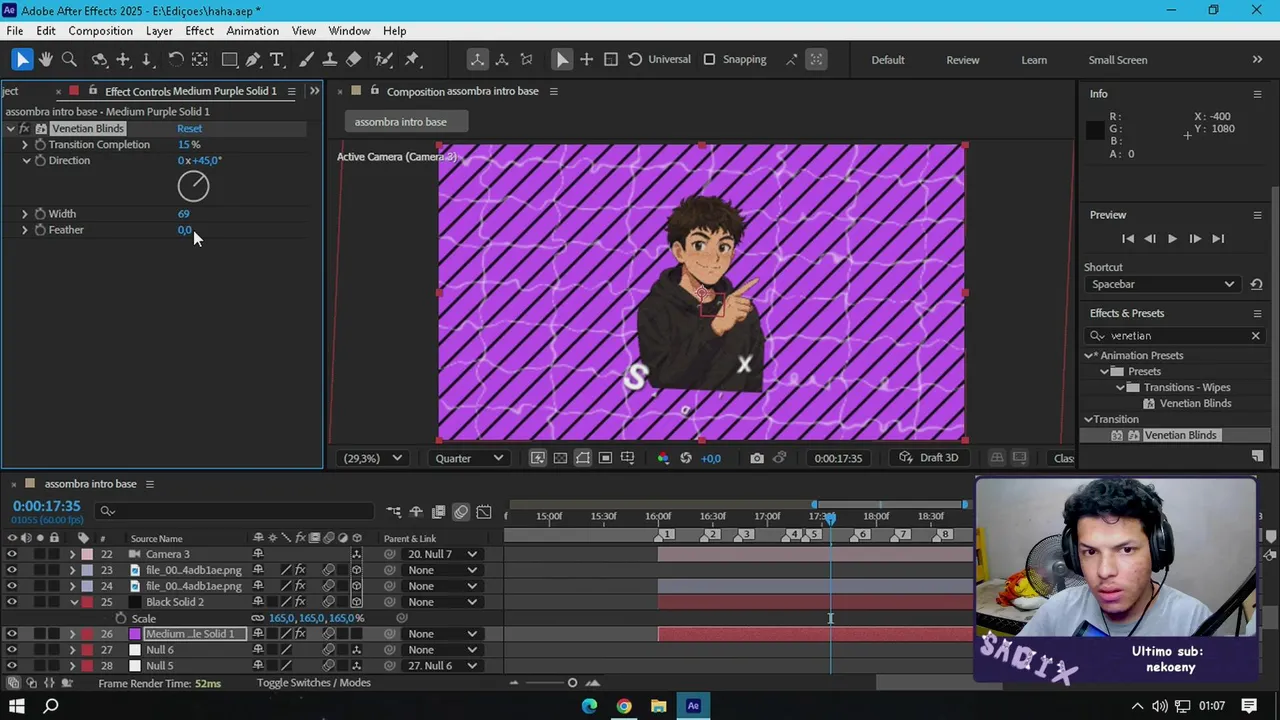This screenshot has height=720, width=1280.
Task: Open the Graph Editor in timeline
Action: pyautogui.click(x=484, y=512)
